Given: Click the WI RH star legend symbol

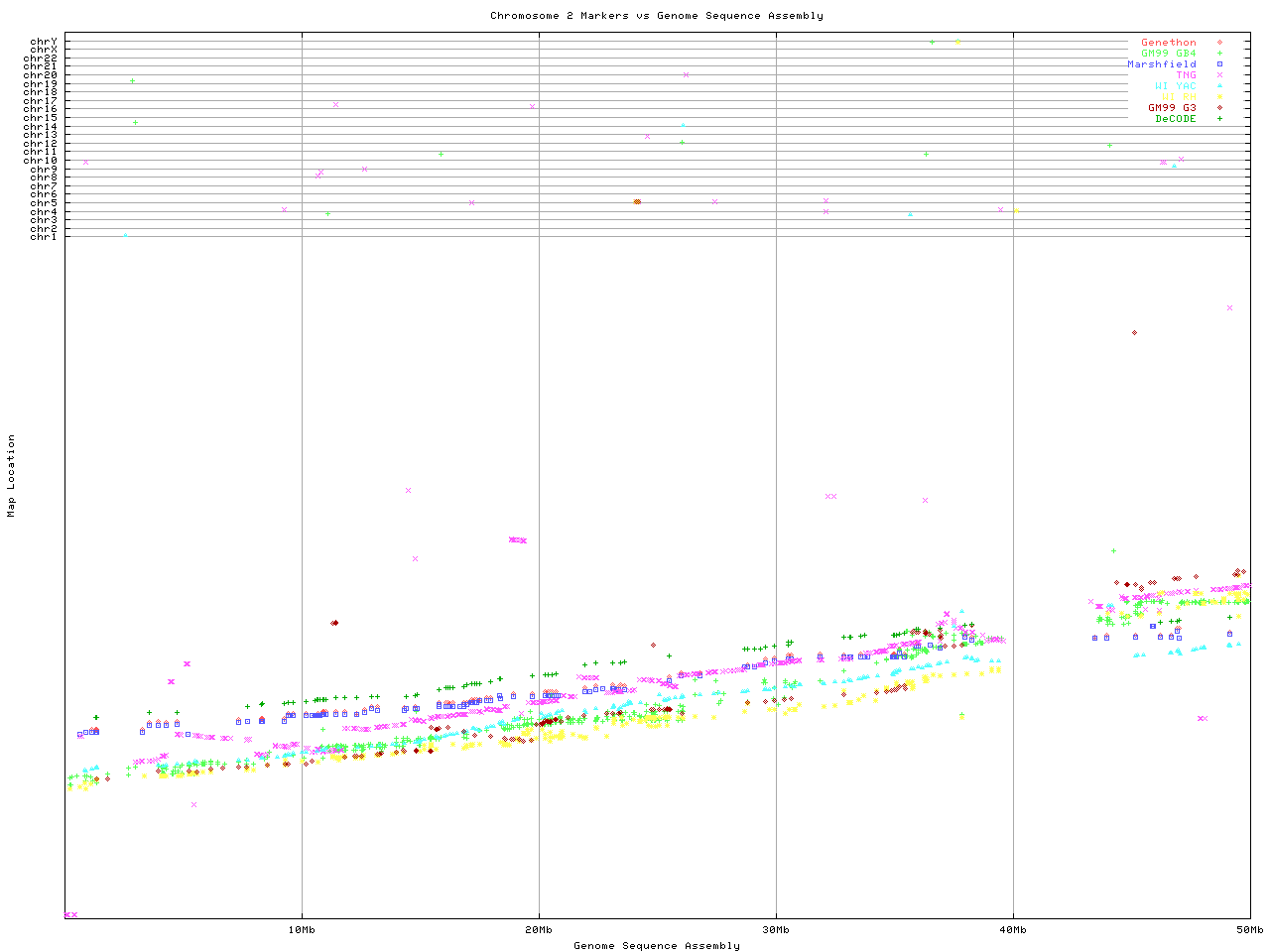Looking at the screenshot, I should point(1219,97).
